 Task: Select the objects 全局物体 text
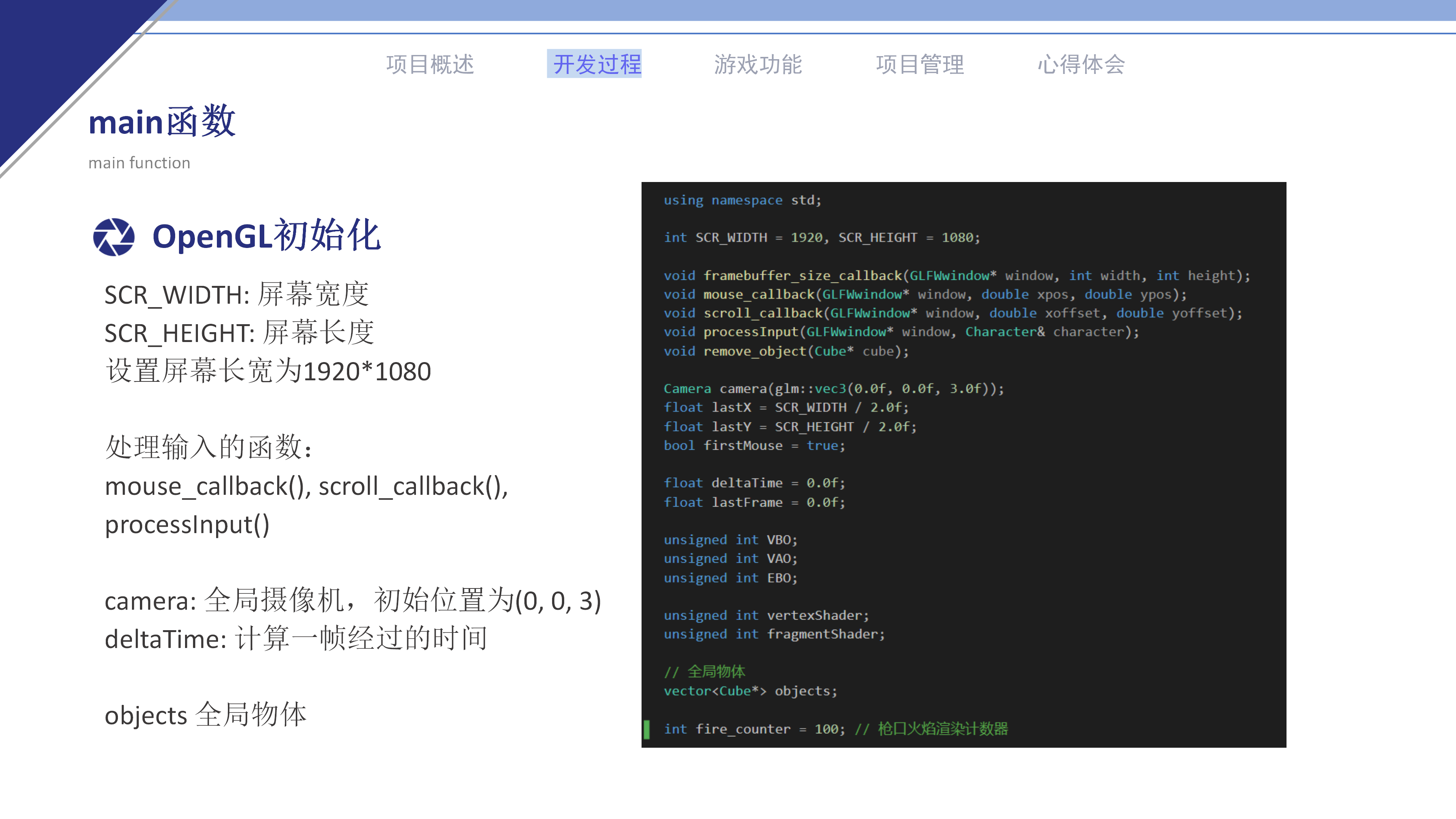coord(205,714)
